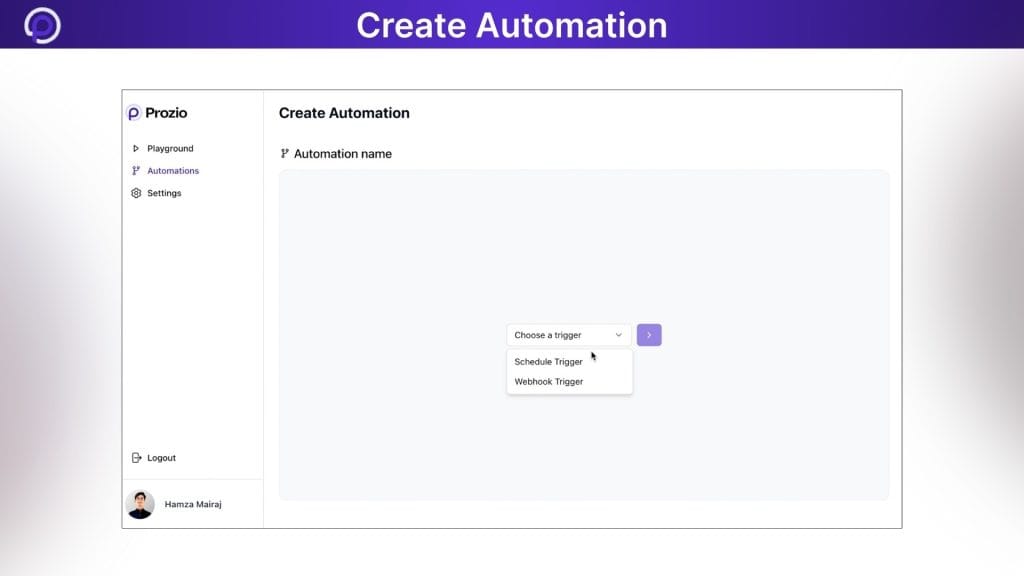Screen dimensions: 1024x576
Task: Click the Automations branch icon
Action: pos(137,170)
